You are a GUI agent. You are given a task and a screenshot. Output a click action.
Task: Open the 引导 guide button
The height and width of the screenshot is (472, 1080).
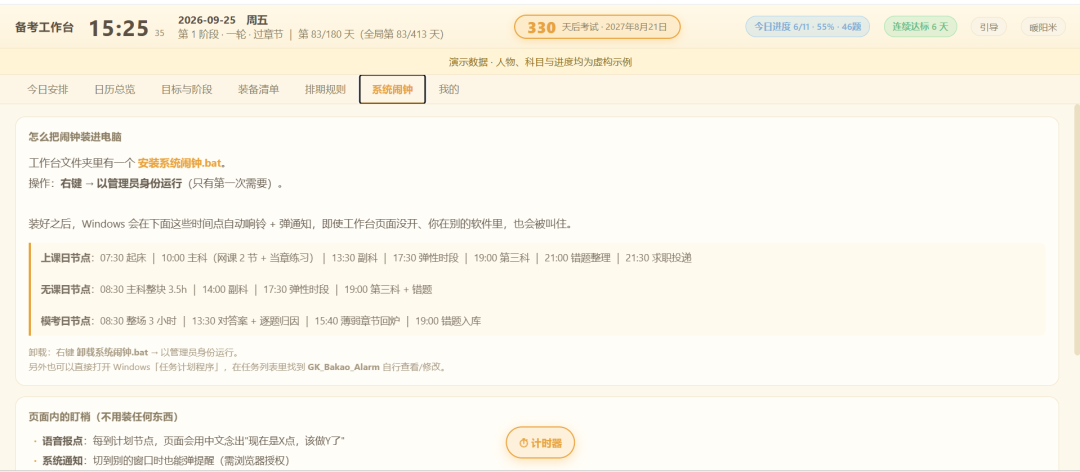point(988,27)
